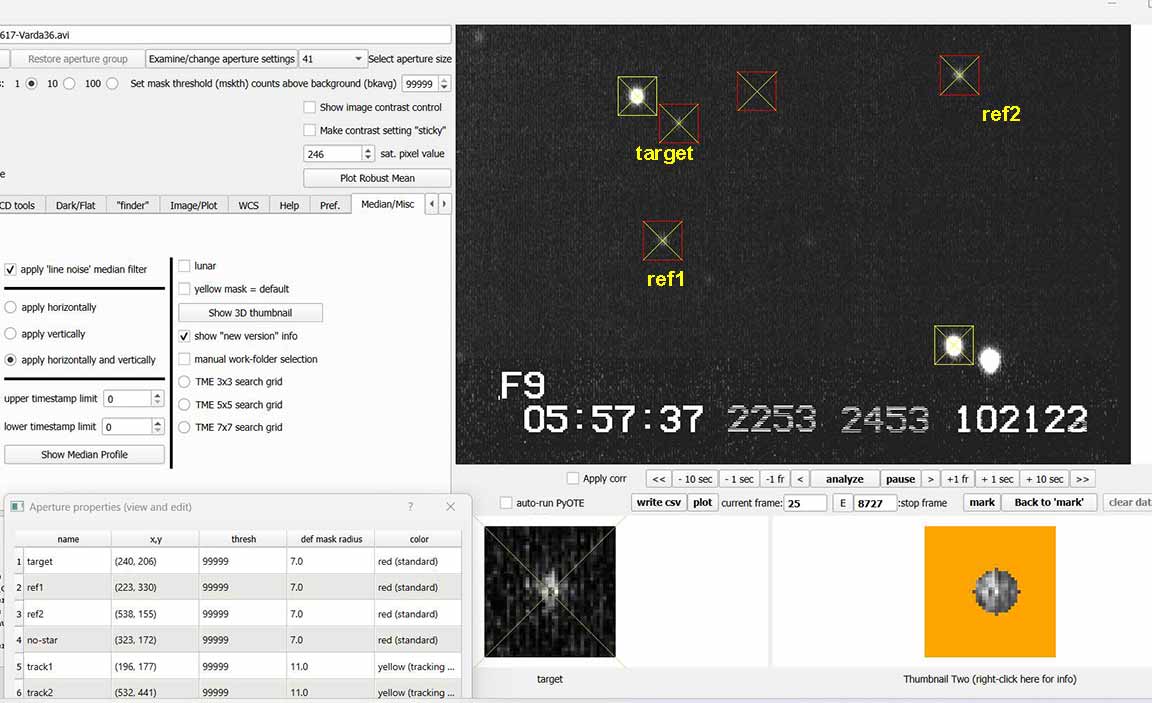Switch to the Dark/Flat tab
Screen dimensions: 1152x703
click(x=76, y=206)
